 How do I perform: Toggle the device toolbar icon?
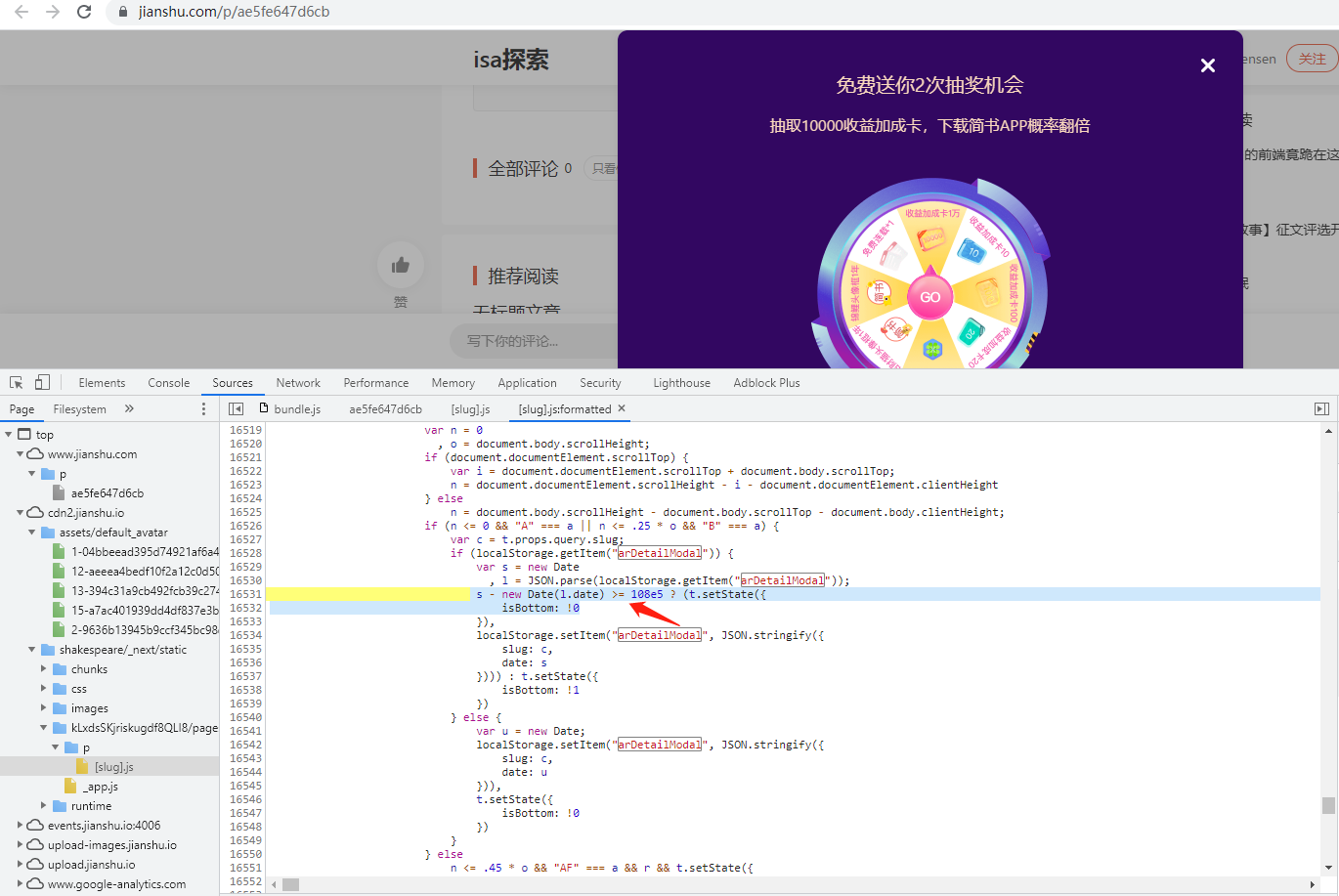coord(42,383)
